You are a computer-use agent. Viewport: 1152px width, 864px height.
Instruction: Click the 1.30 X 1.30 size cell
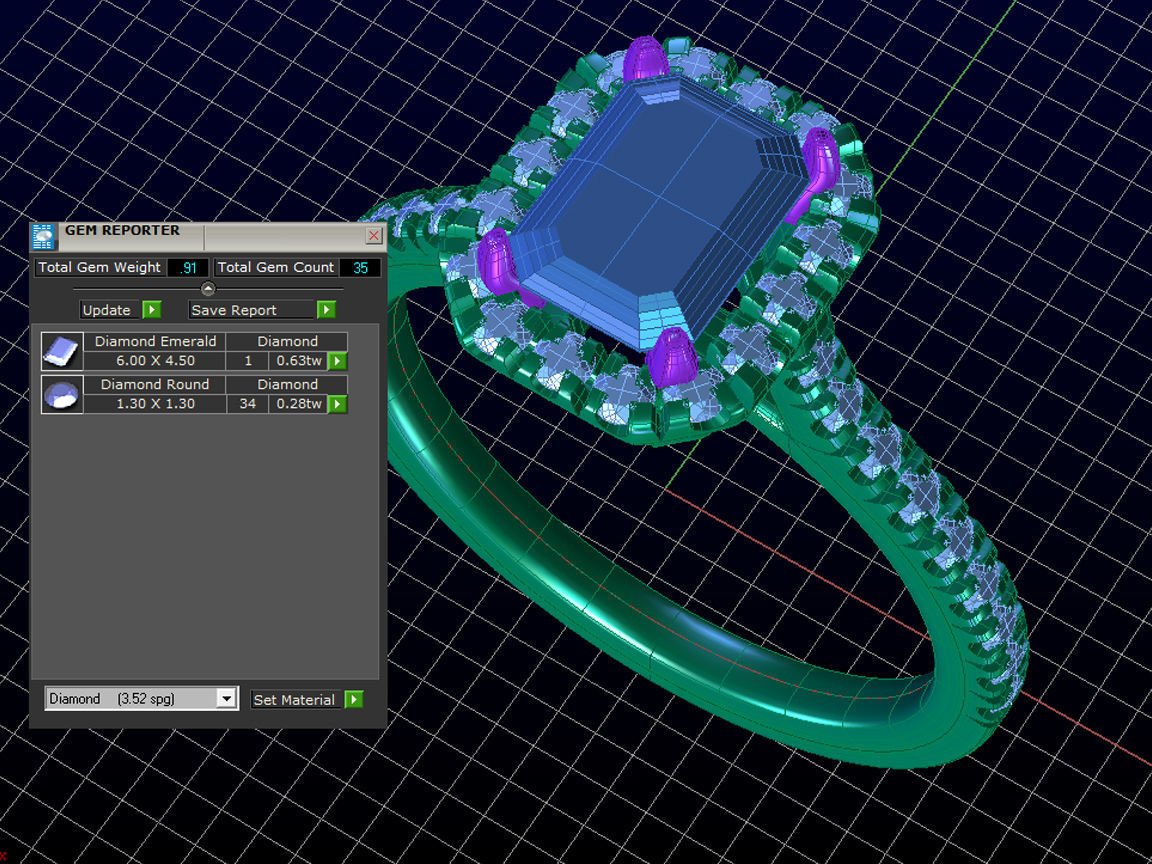[155, 404]
